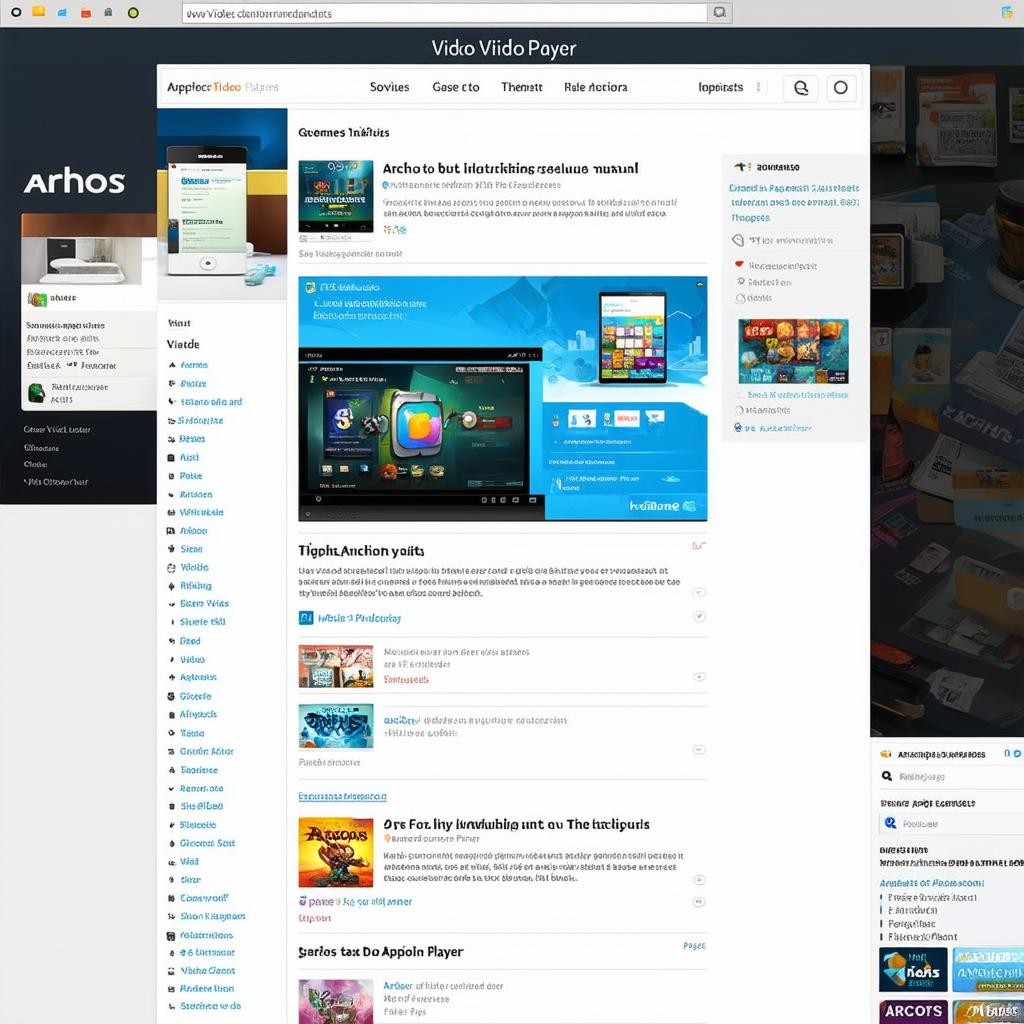
Task: Click 'Archo to but' article headline link
Action: (509, 169)
